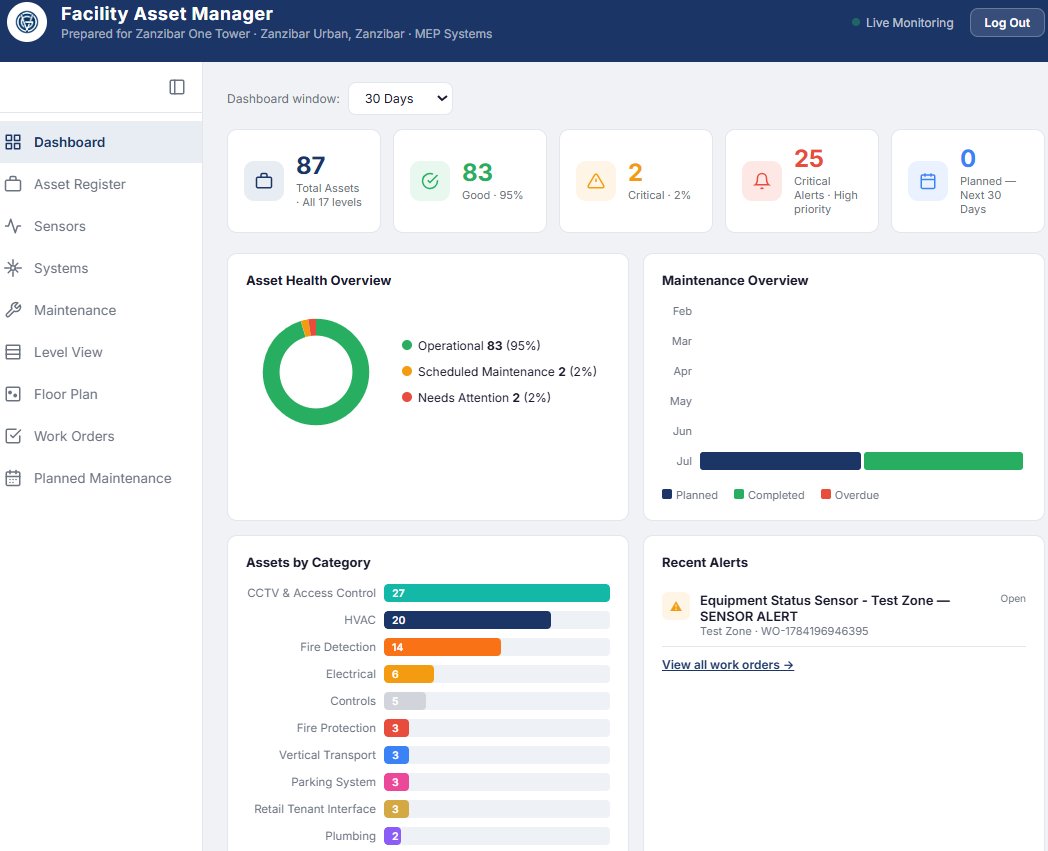
Task: Click the Plumbing bar showing 2
Action: pyautogui.click(x=393, y=836)
